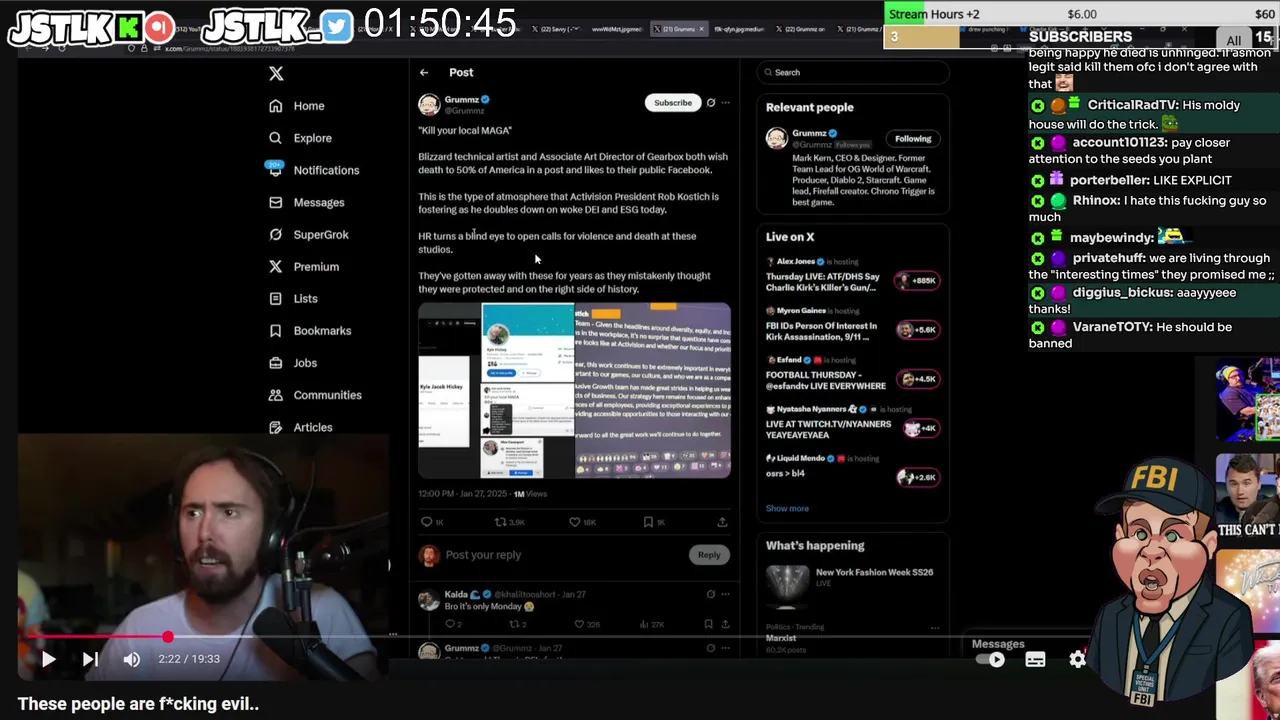Viewport: 1280px width, 720px height.
Task: Select Lists in the sidebar
Action: pos(293,299)
